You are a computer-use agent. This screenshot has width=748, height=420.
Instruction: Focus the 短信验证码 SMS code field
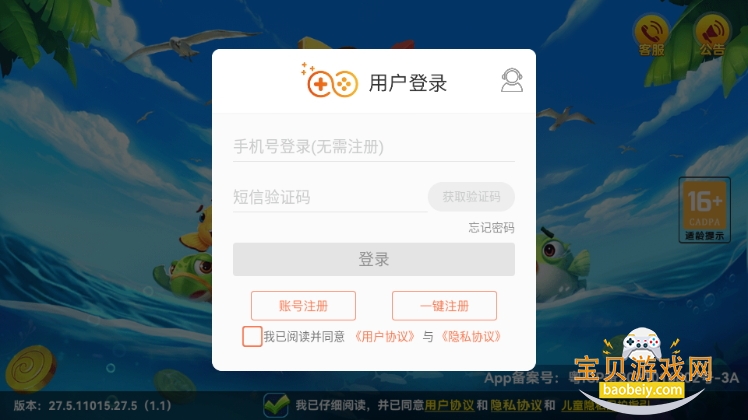coord(329,197)
